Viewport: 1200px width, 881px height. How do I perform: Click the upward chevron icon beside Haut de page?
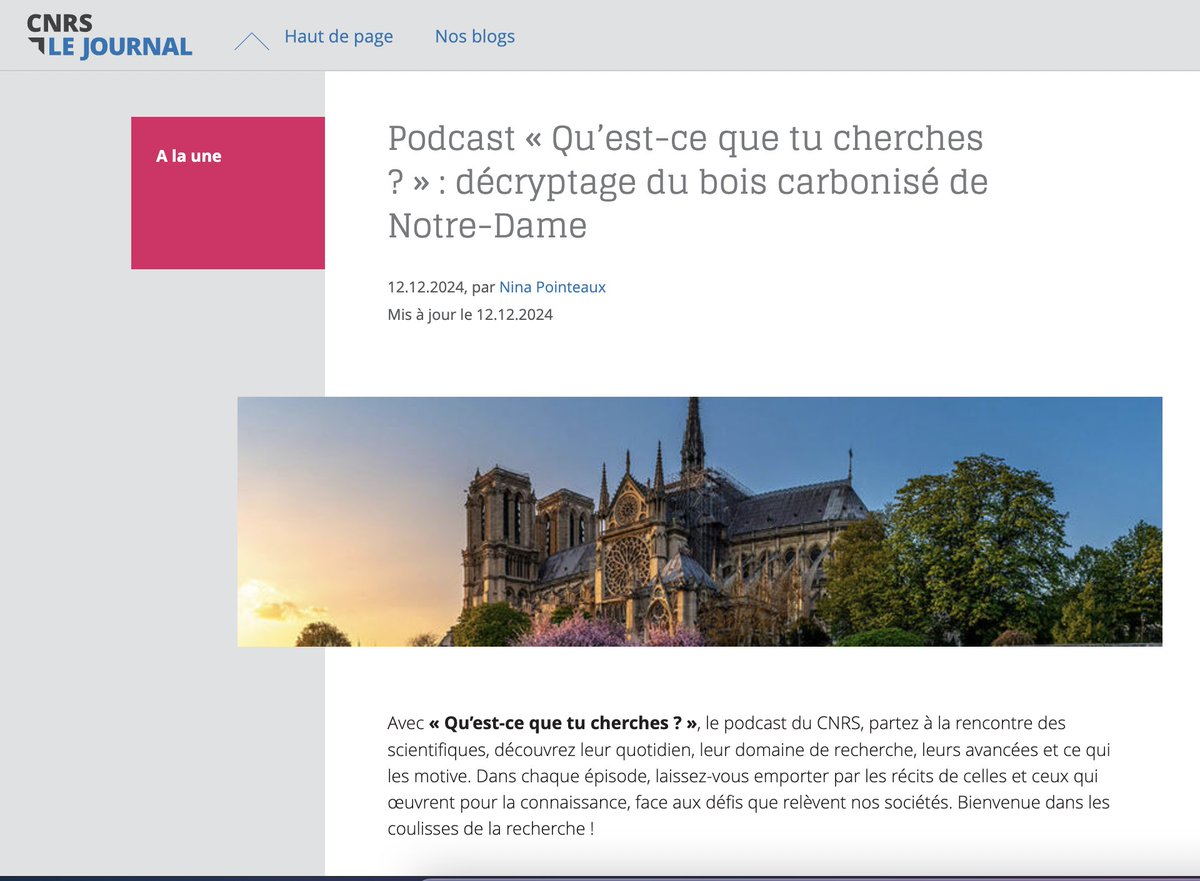(252, 41)
